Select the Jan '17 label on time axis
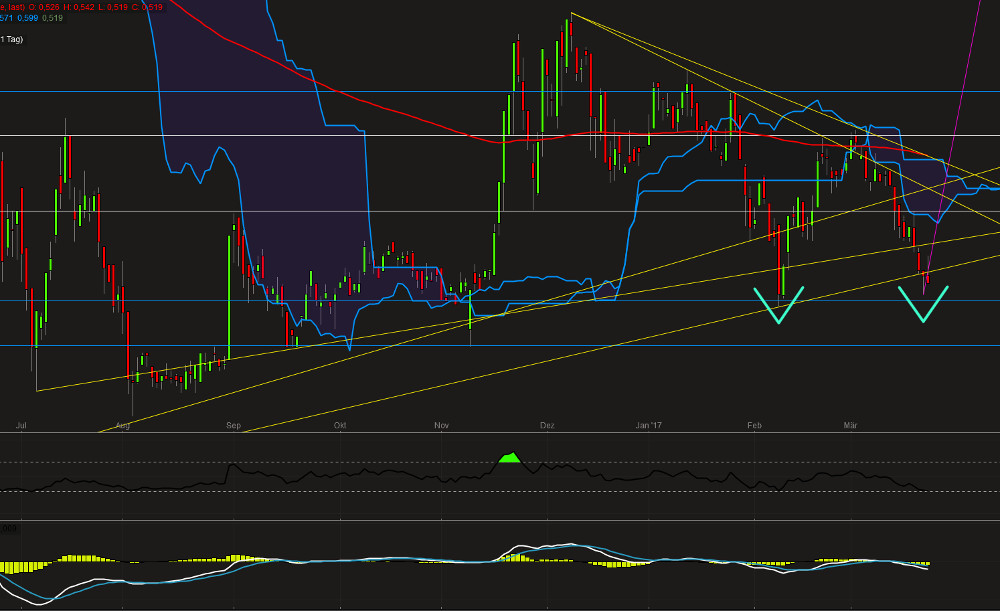Viewport: 1000px width, 611px height. tap(649, 425)
